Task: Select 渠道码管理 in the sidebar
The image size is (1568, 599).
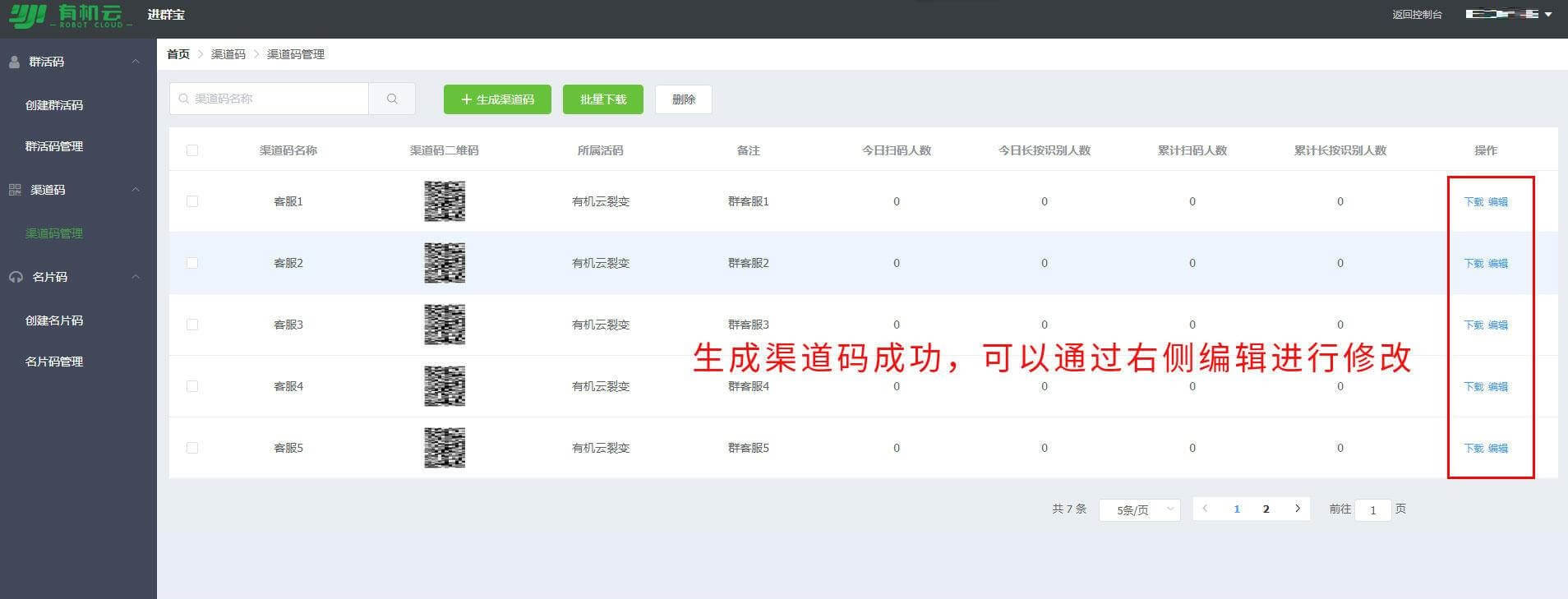Action: pyautogui.click(x=54, y=233)
